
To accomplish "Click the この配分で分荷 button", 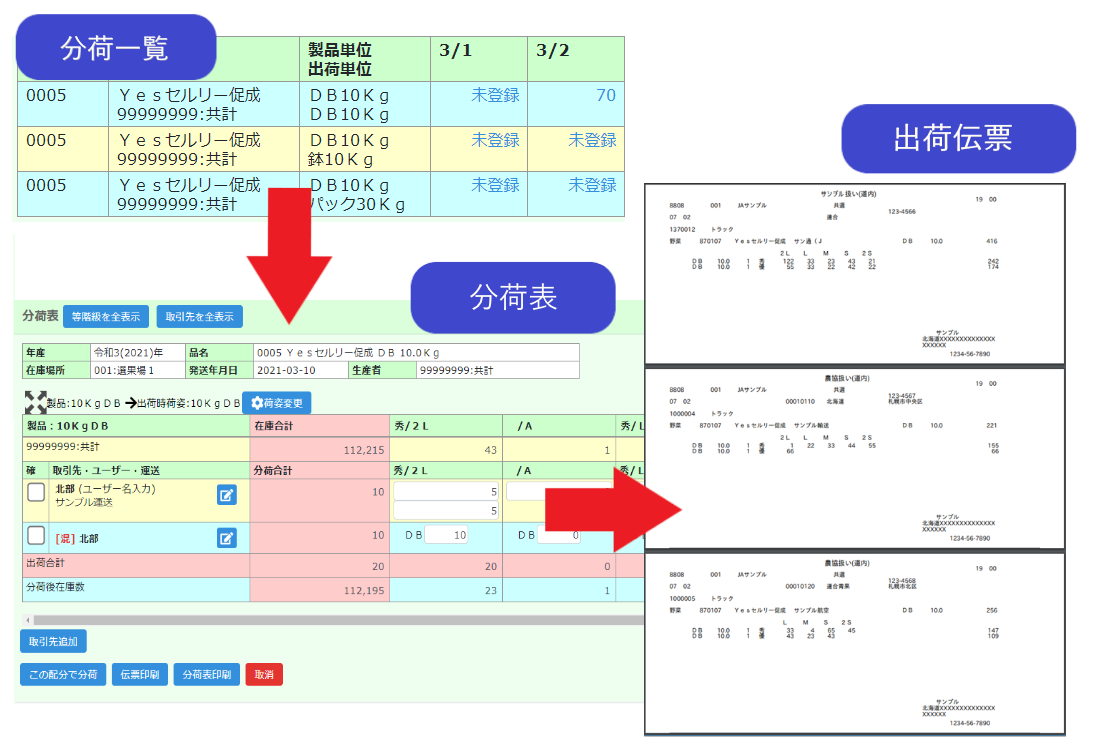I will 63,674.
